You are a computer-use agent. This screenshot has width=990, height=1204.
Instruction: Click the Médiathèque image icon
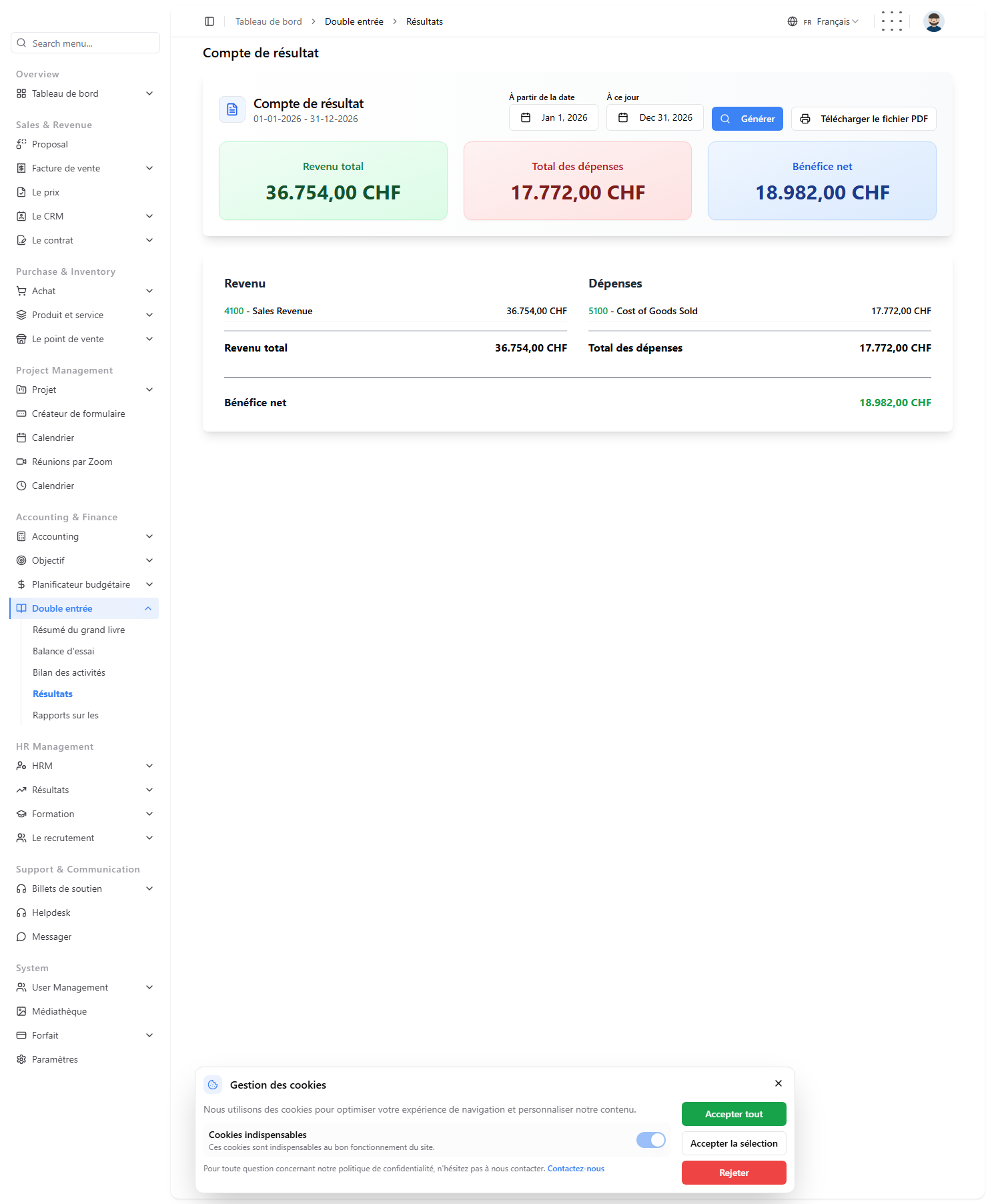click(21, 1011)
